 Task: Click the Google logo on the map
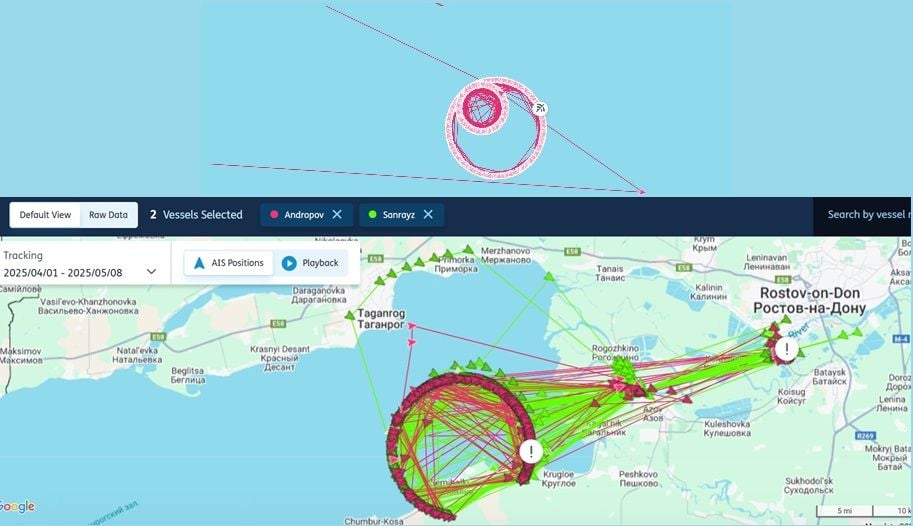[17, 507]
